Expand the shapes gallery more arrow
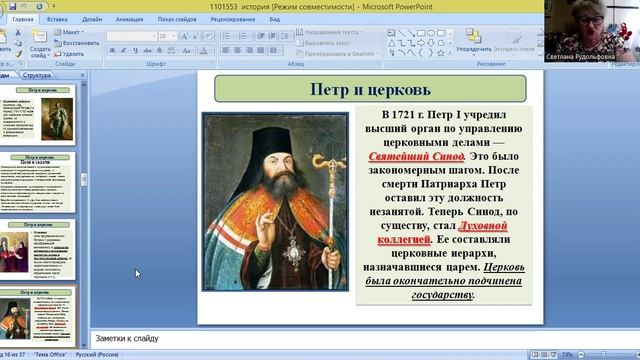Screen dimensions: 640x360 coord(450,53)
